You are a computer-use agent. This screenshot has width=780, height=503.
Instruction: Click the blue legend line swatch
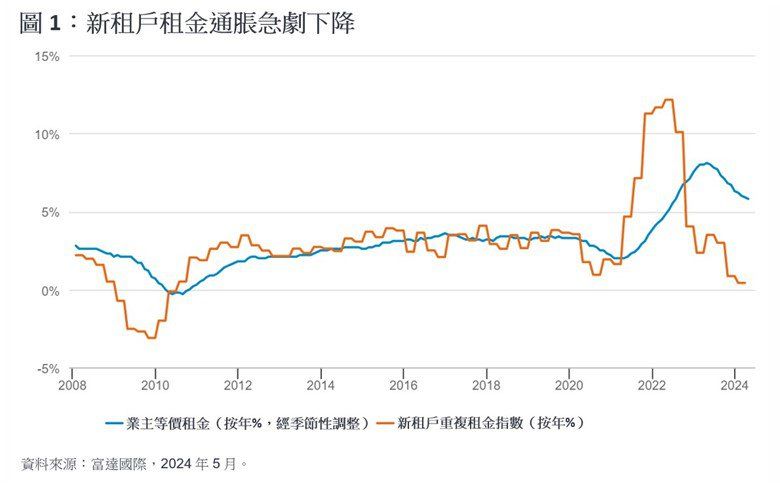(x=119, y=423)
